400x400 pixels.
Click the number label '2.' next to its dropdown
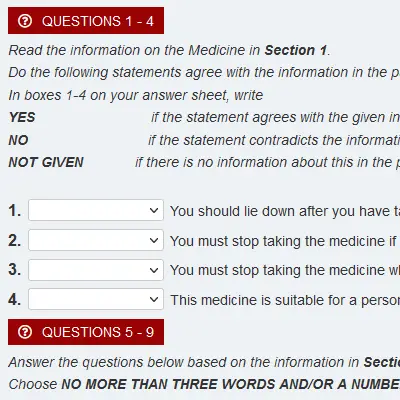coord(15,240)
